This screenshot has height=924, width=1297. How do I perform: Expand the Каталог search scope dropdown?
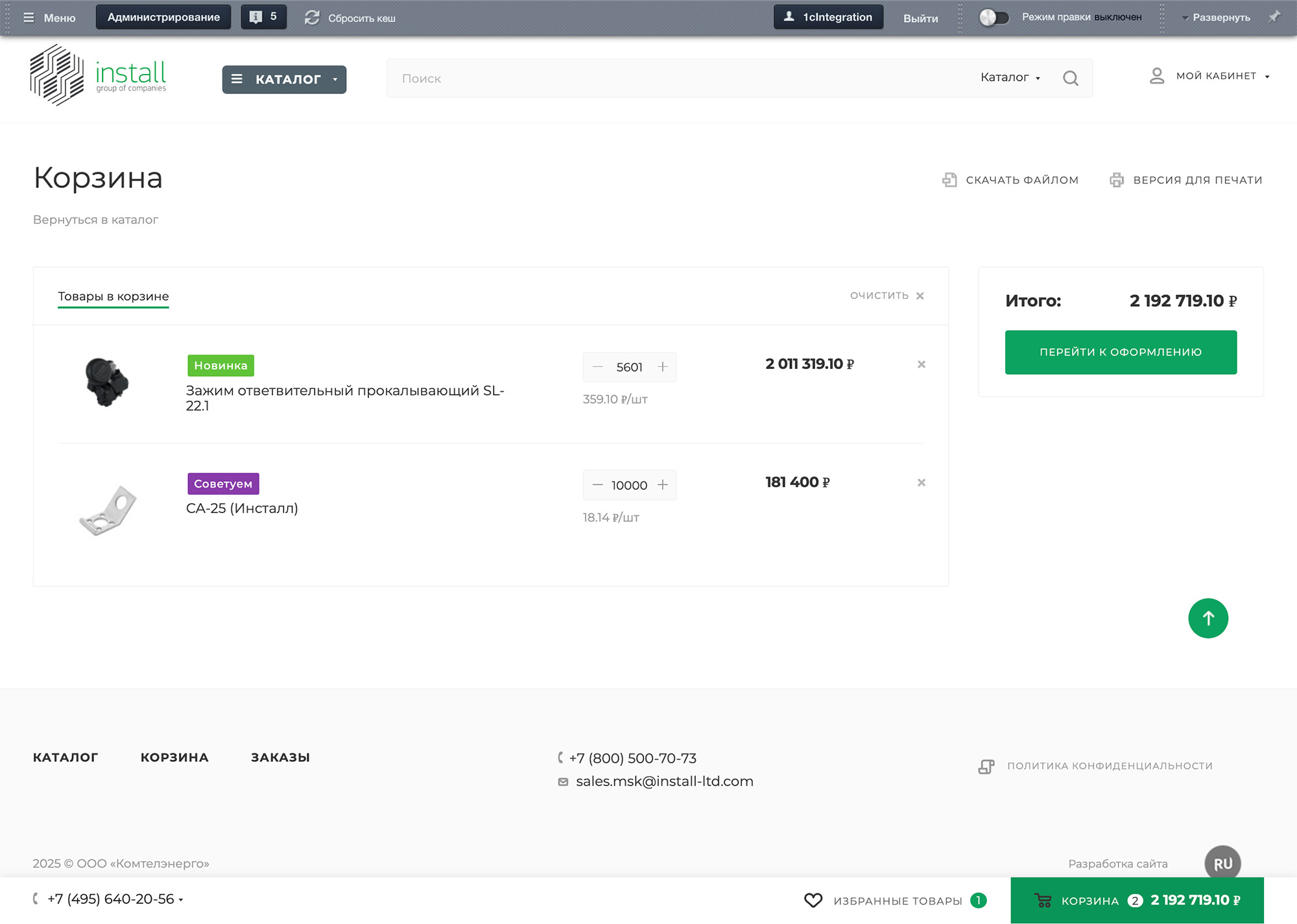pyautogui.click(x=1010, y=78)
